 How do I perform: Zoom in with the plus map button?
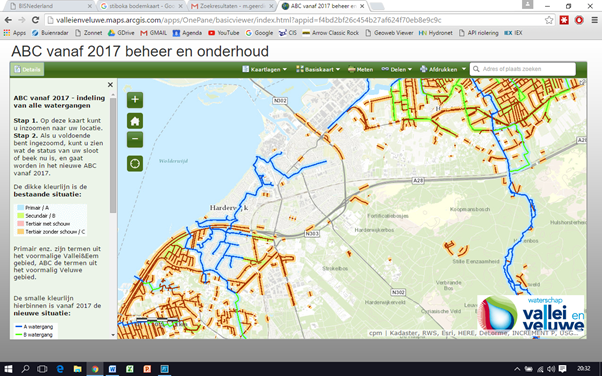pos(135,100)
